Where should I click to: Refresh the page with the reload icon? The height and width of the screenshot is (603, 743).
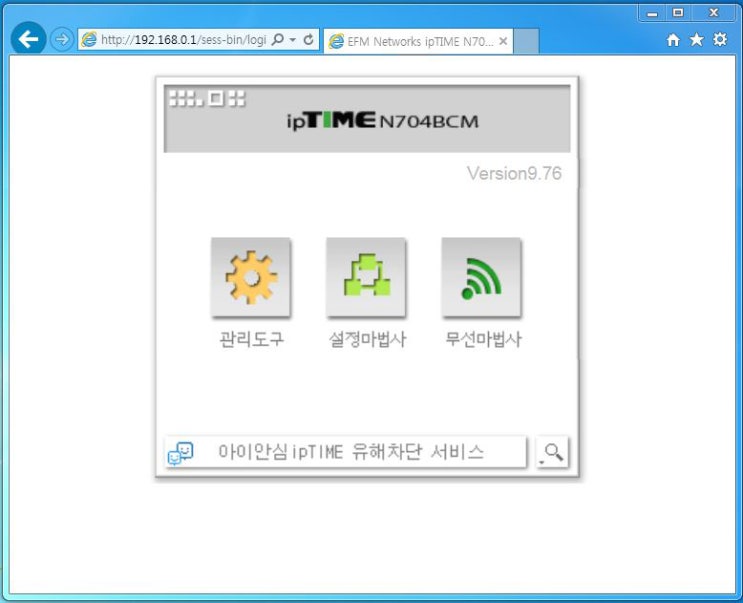point(308,40)
